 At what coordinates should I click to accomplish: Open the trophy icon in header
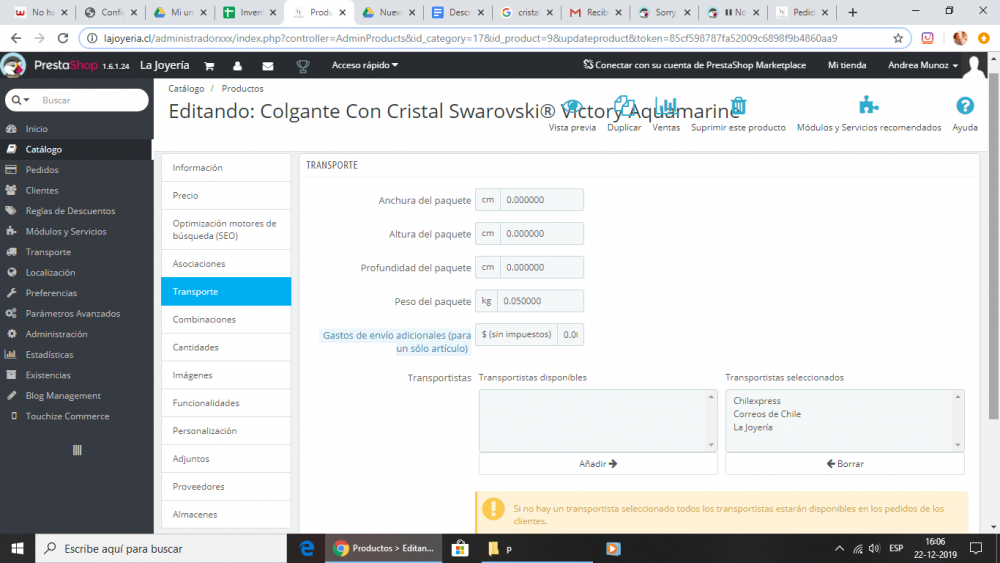coord(303,66)
